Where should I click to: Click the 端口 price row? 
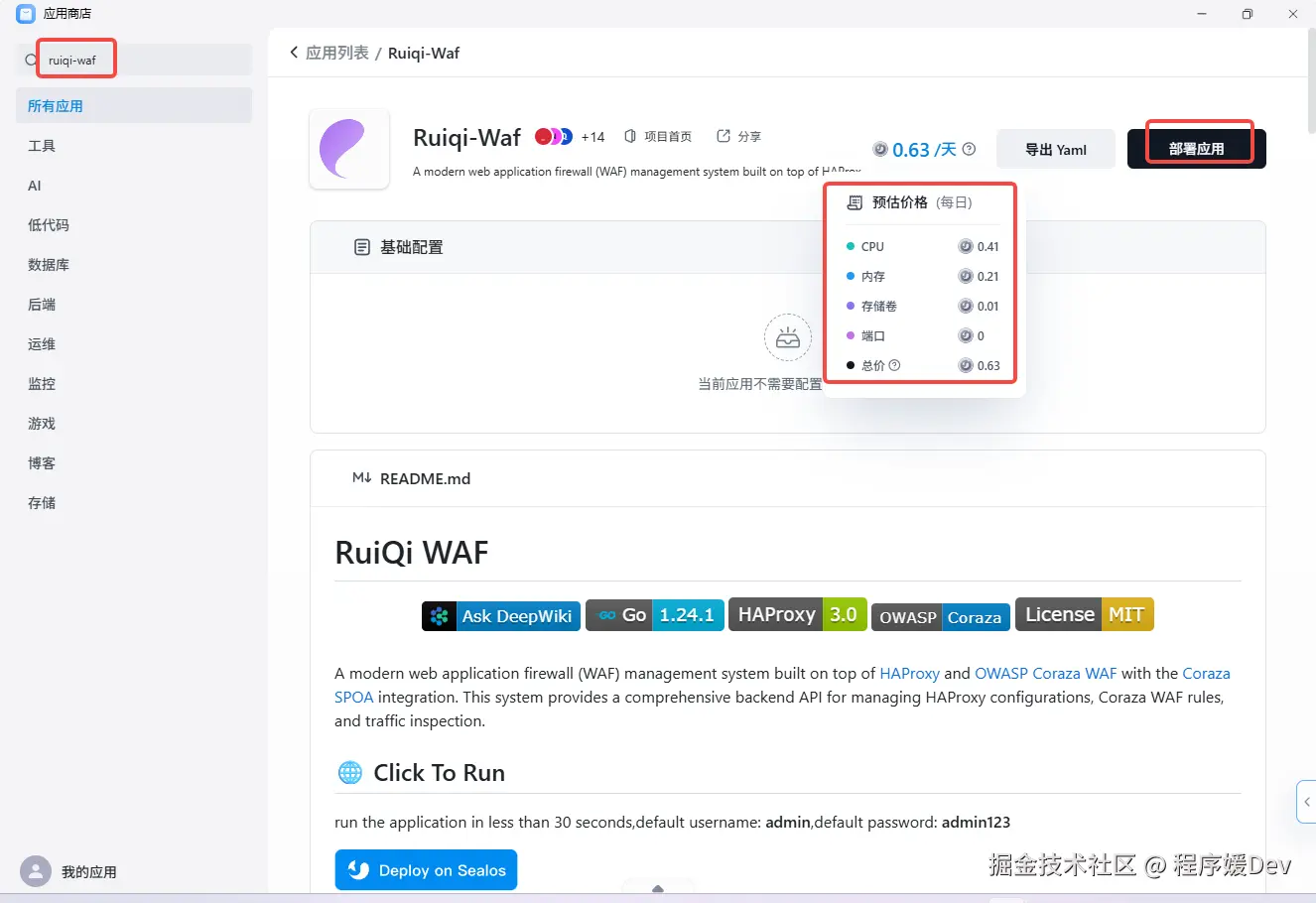[923, 335]
